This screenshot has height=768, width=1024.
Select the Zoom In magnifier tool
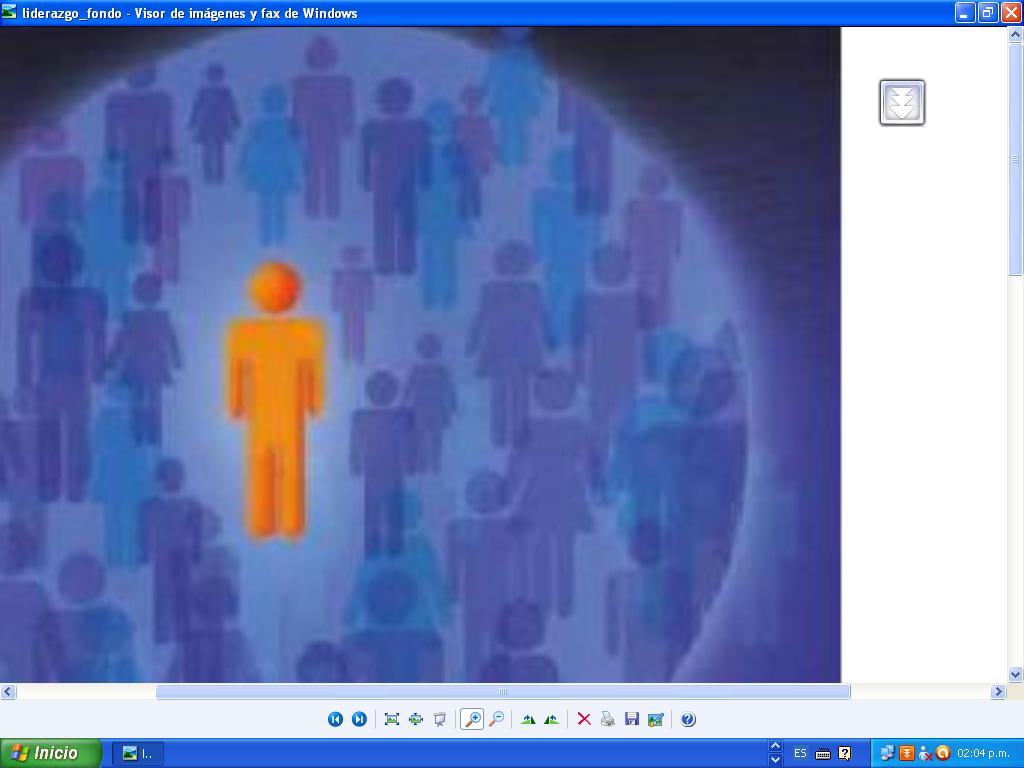[x=473, y=719]
